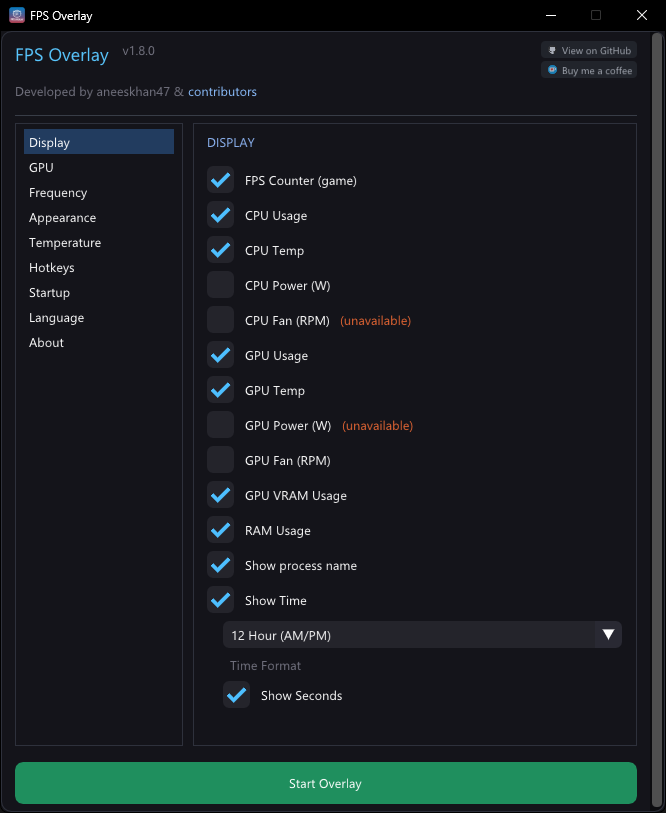Click unavailable text next to CPU Fan
The image size is (666, 813).
coord(376,320)
